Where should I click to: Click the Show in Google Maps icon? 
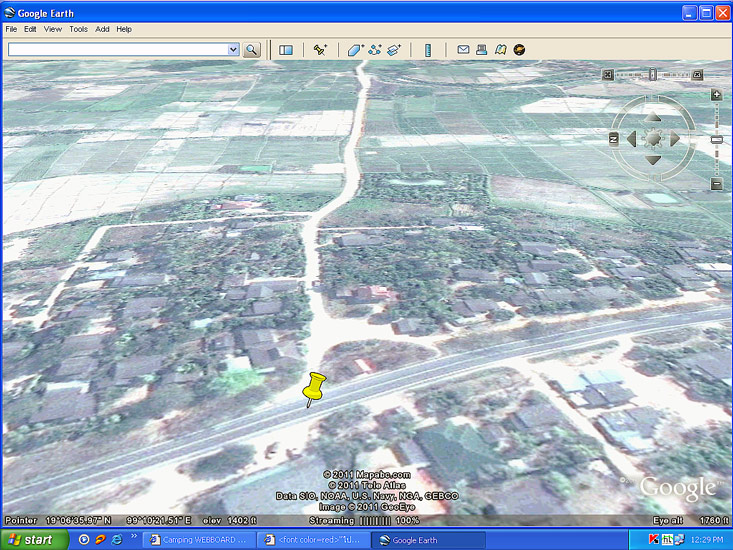(x=500, y=49)
